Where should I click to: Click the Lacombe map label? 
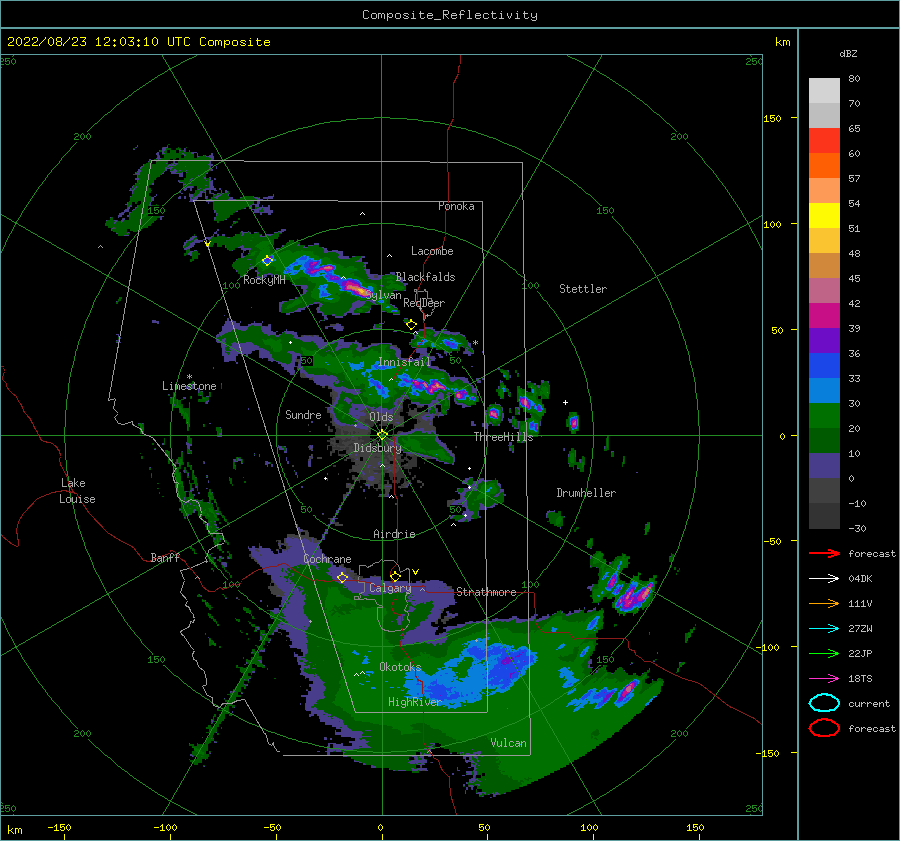(432, 251)
